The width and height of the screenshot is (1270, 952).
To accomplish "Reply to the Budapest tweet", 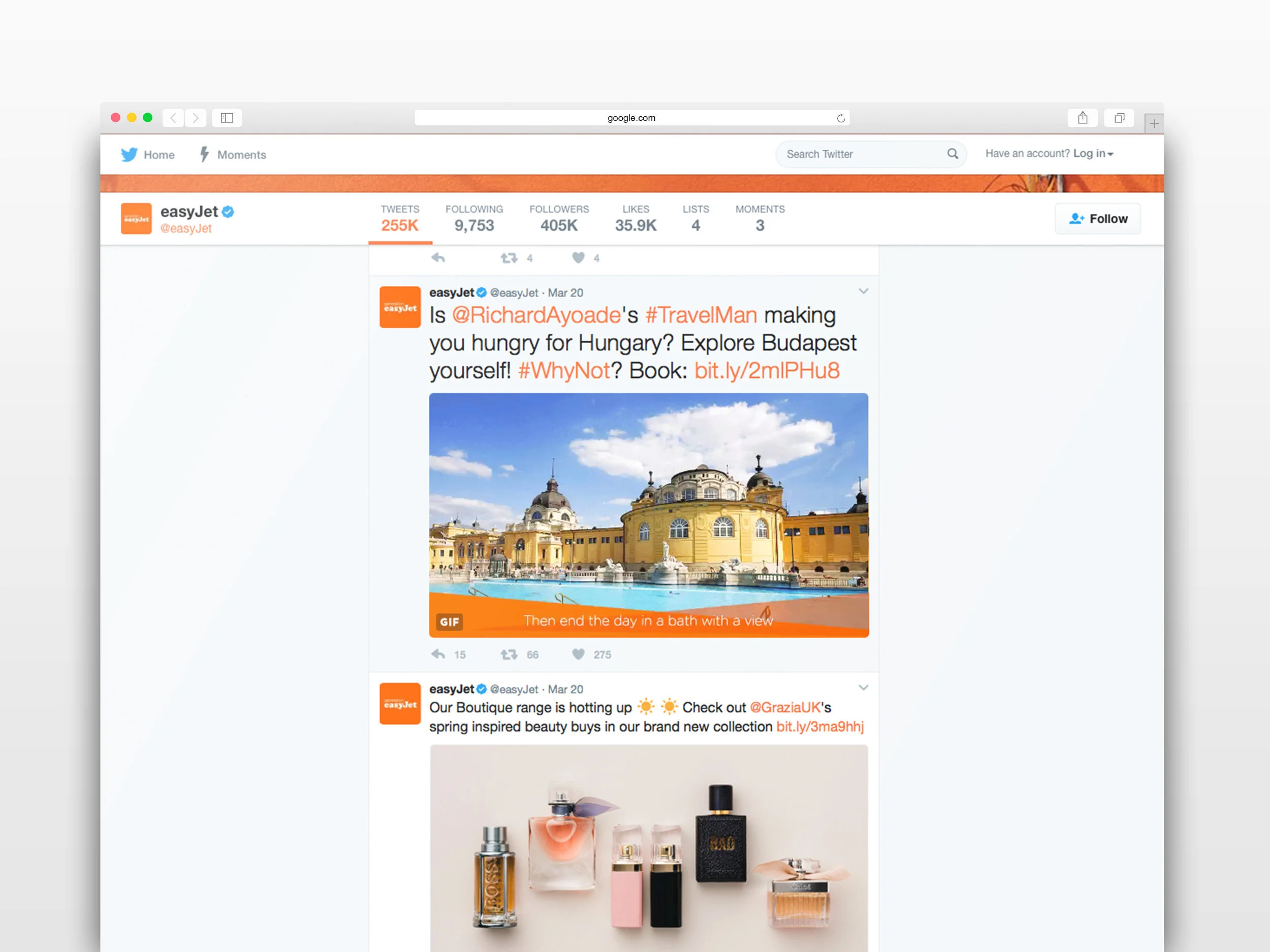I will coord(439,654).
